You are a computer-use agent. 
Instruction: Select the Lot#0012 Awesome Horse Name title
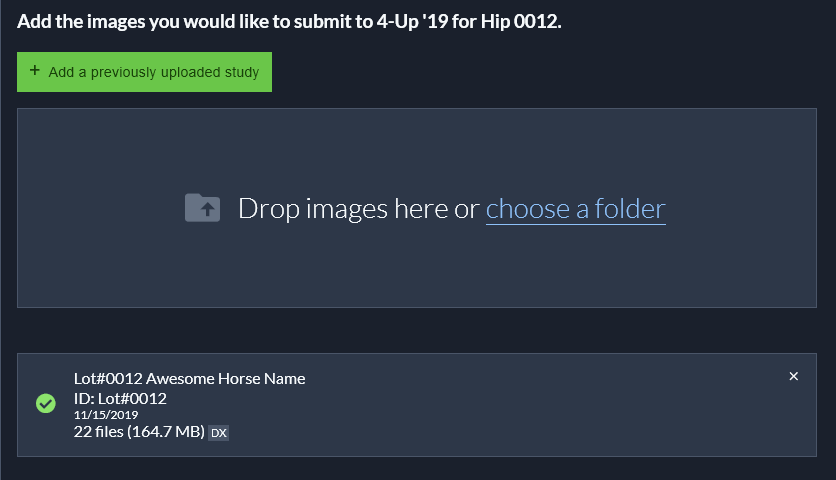tap(189, 378)
